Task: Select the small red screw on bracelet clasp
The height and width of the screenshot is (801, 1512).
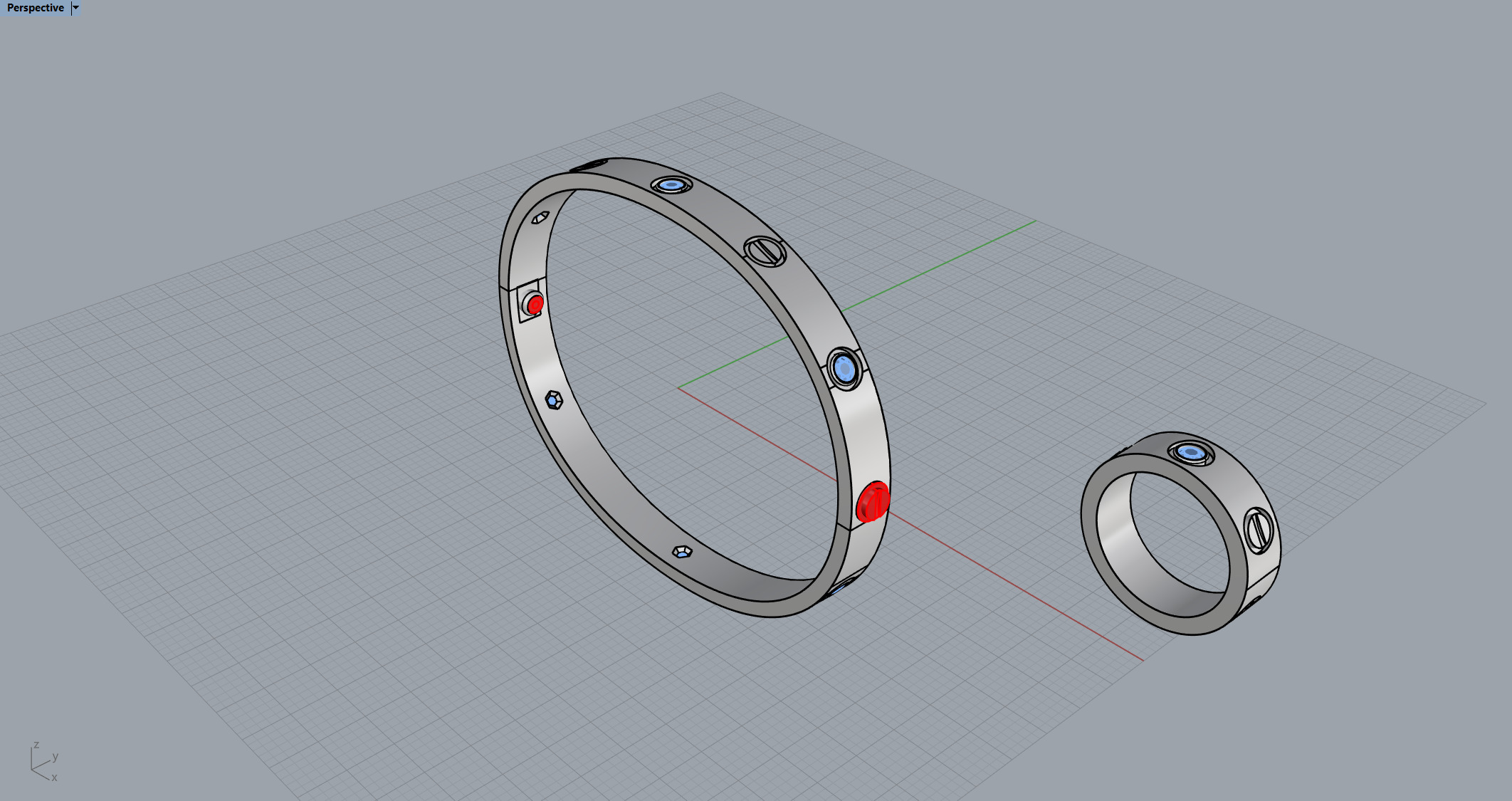Action: tap(535, 305)
